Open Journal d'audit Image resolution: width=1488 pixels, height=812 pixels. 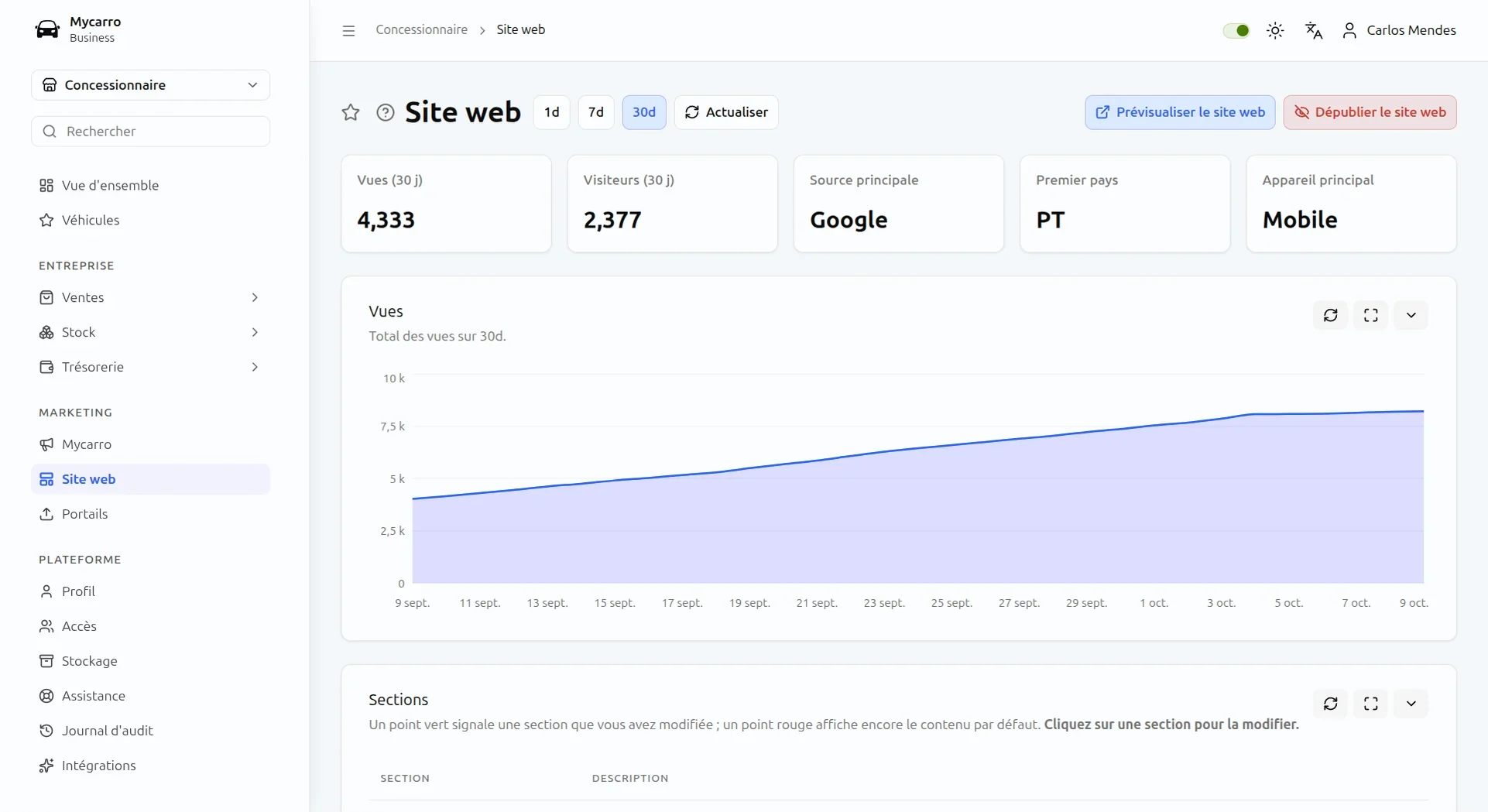pos(151,731)
